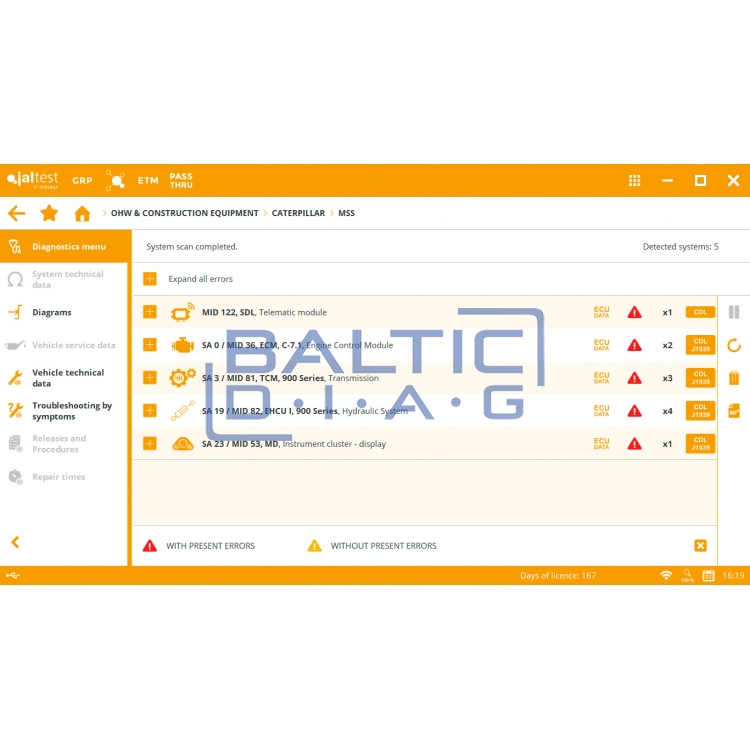Image resolution: width=750 pixels, height=750 pixels.
Task: Click zoom 100% magnifier icon
Action: point(687,575)
